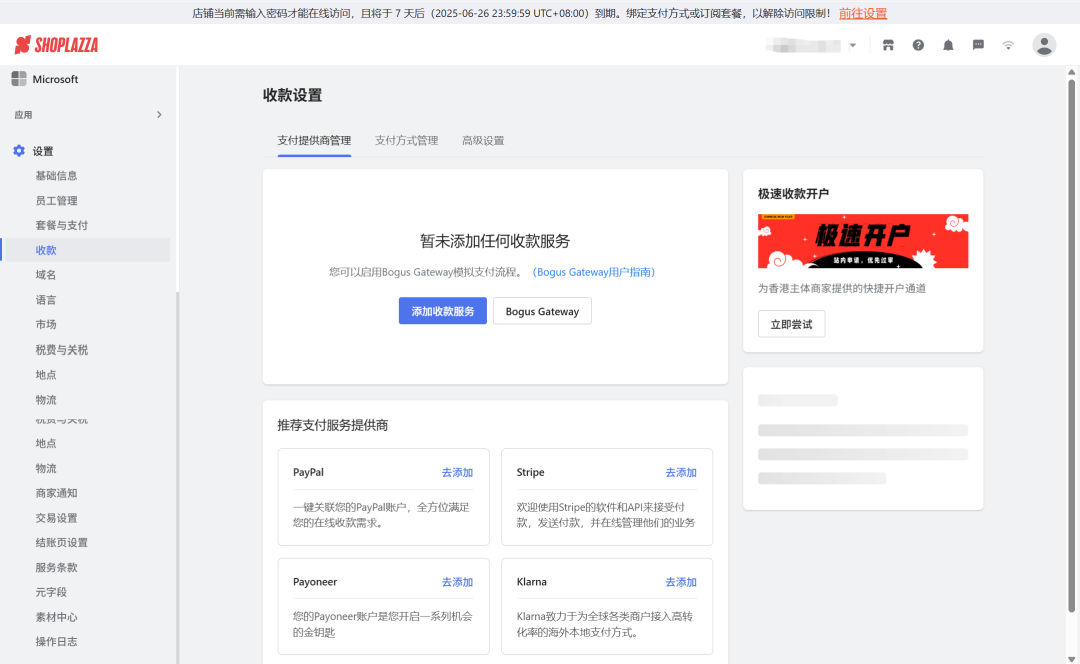This screenshot has height=664, width=1080.
Task: Open the chat message icon
Action: [x=978, y=45]
